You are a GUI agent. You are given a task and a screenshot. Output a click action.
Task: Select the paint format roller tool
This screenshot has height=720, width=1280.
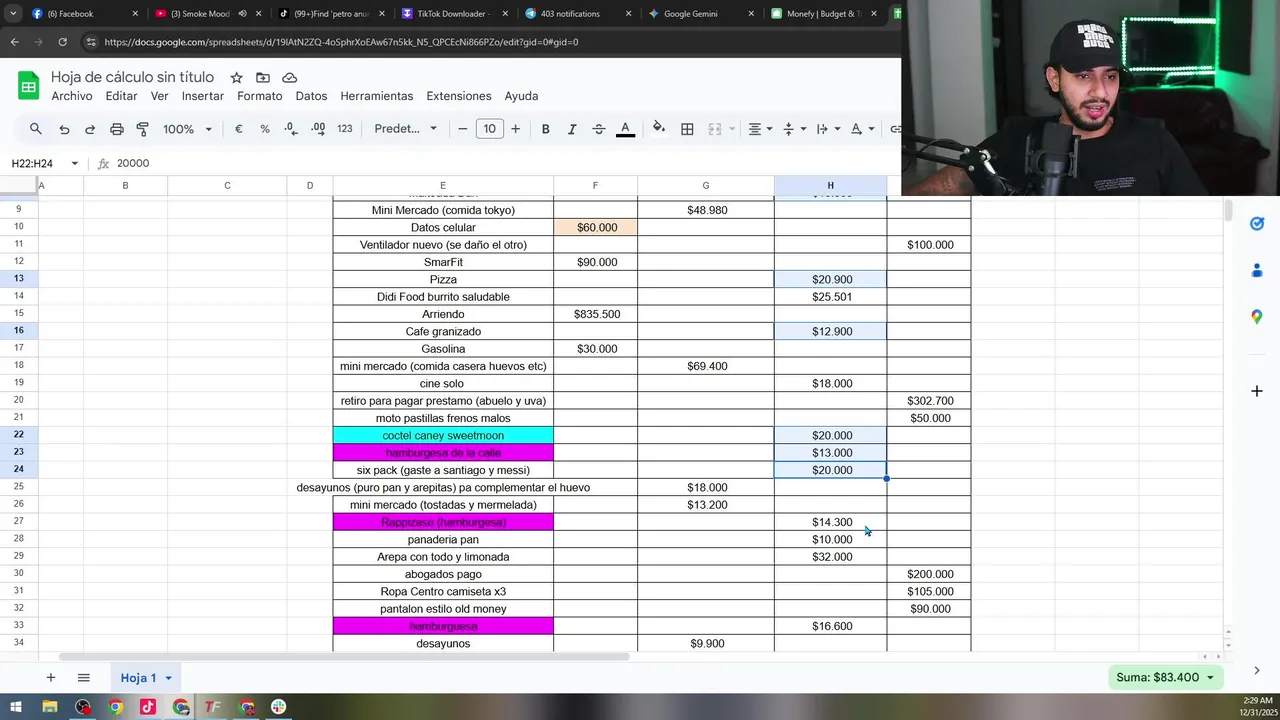click(x=142, y=129)
